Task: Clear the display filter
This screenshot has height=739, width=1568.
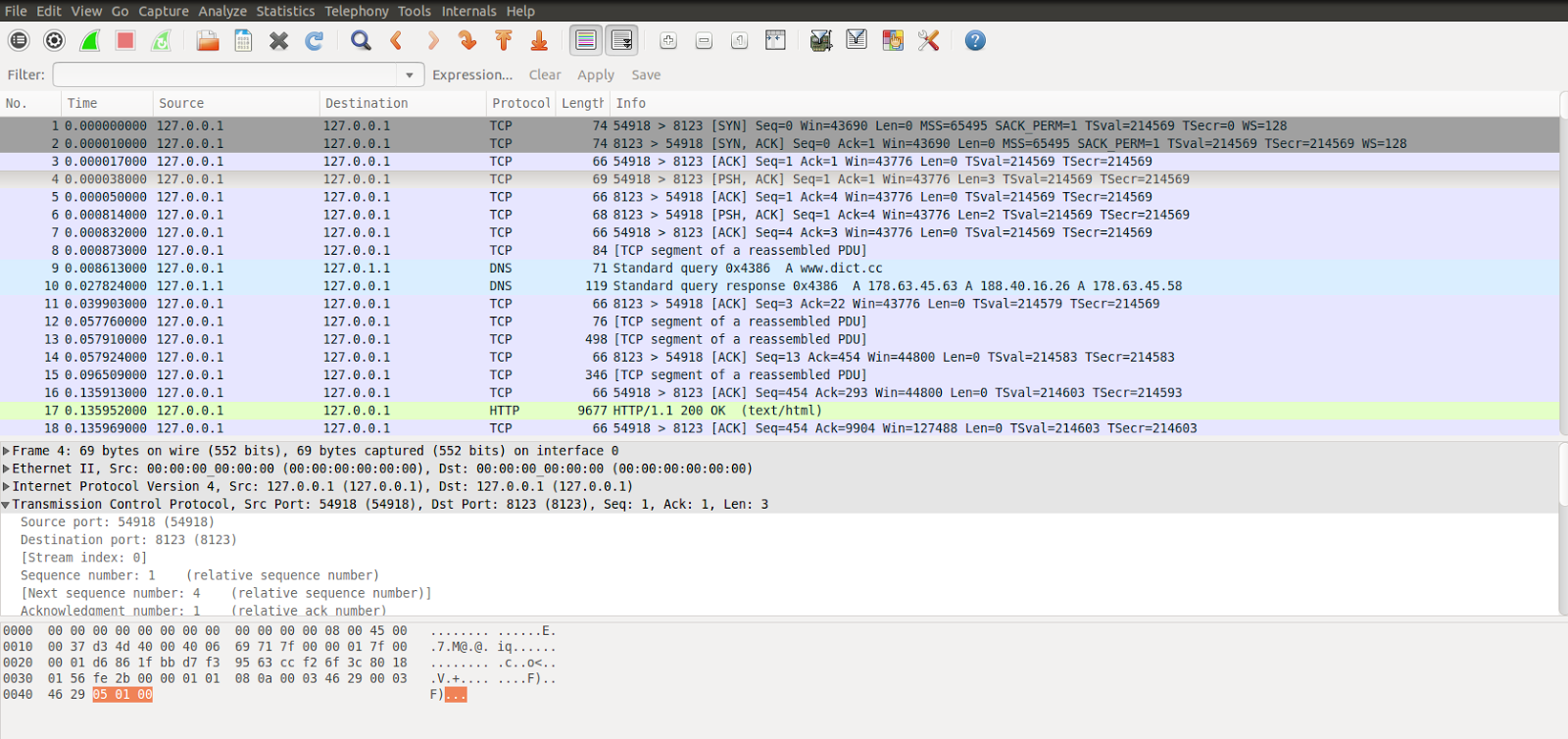Action: click(x=545, y=75)
